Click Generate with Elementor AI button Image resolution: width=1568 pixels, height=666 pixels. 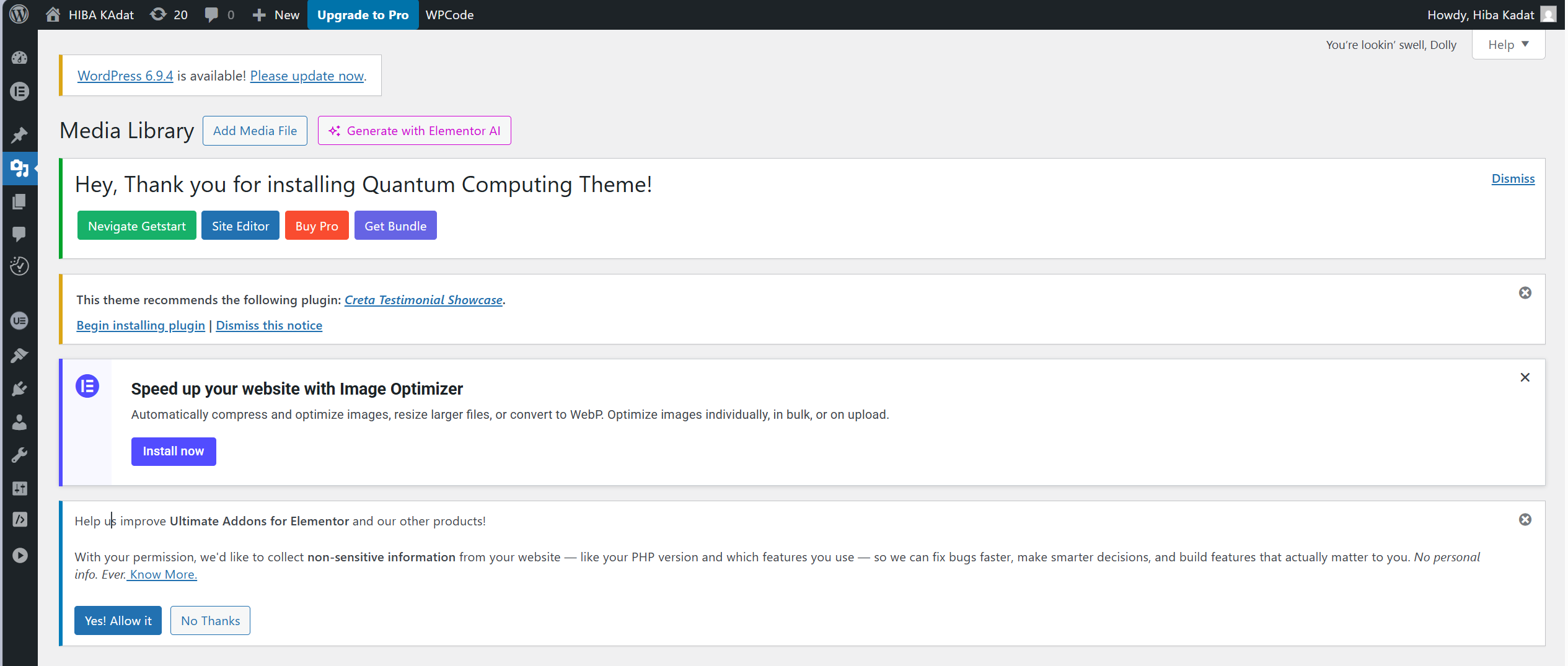pos(414,131)
